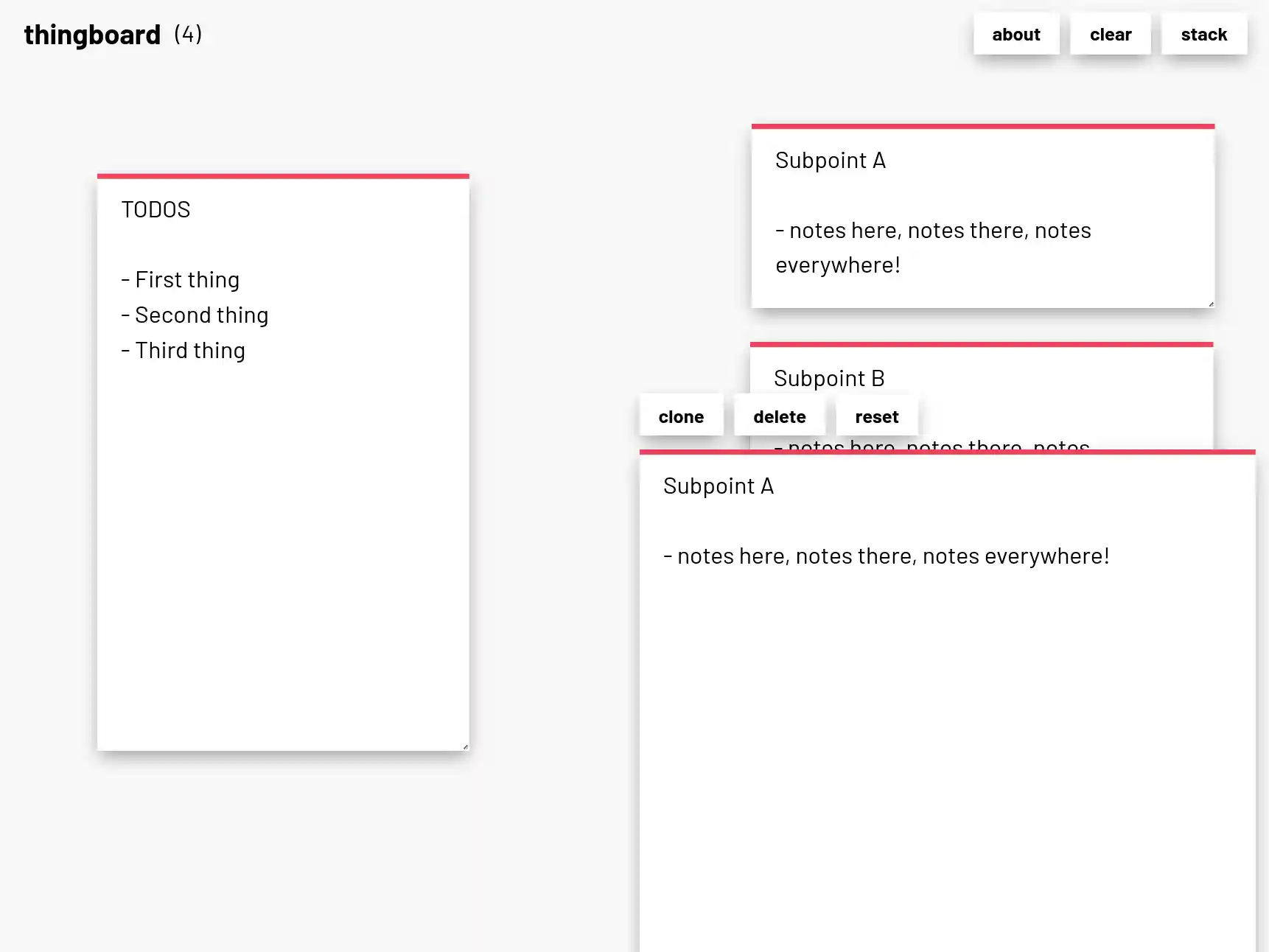Click the resize grip on the TODOS note
This screenshot has height=952, width=1269.
[465, 746]
